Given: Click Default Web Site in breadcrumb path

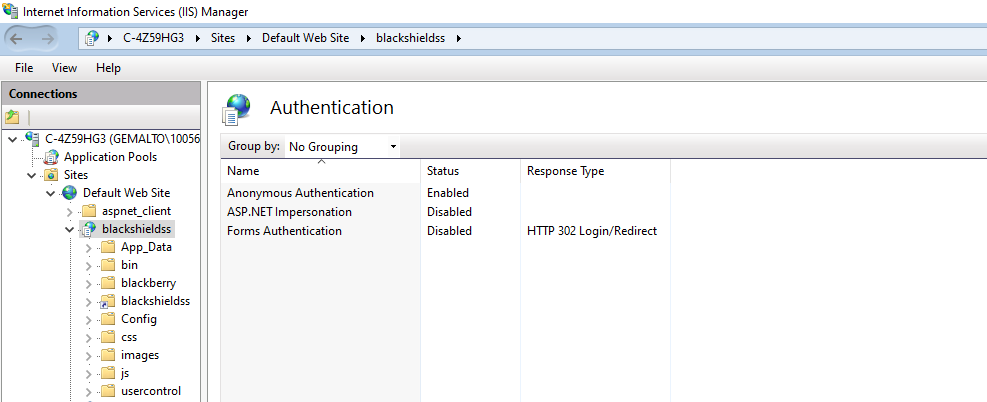Looking at the screenshot, I should 305,38.
